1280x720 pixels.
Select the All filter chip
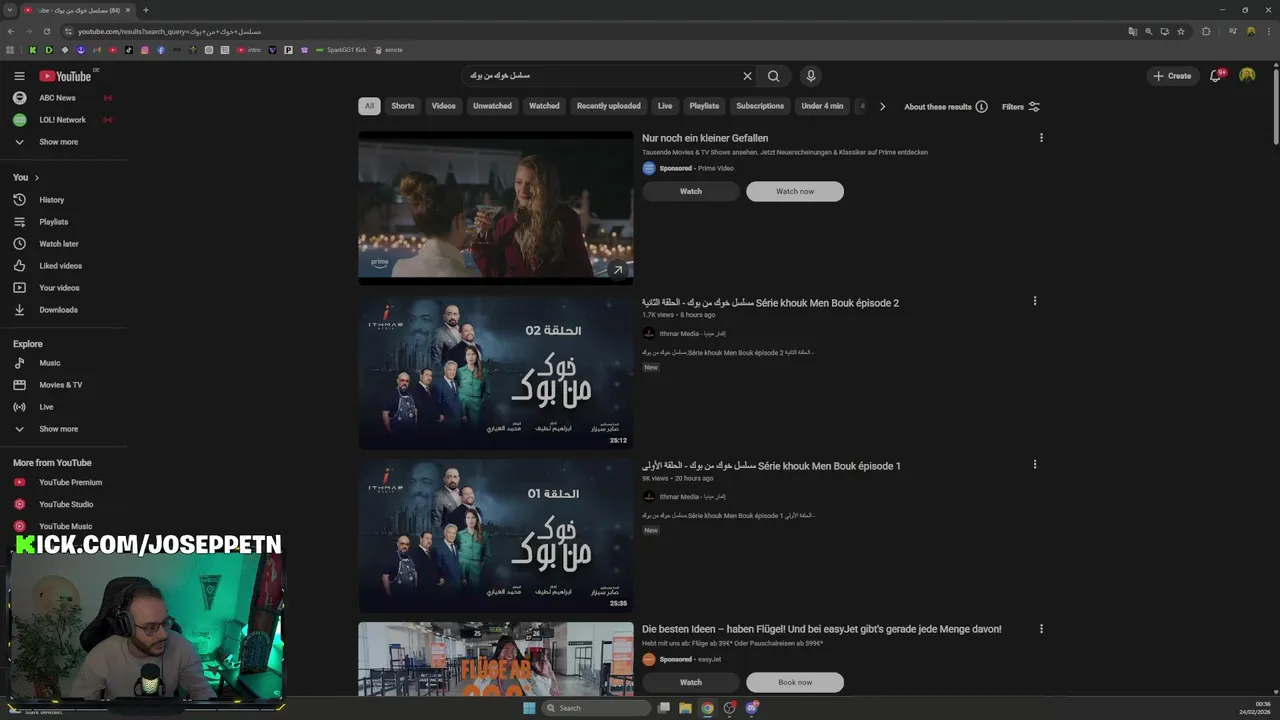(369, 106)
